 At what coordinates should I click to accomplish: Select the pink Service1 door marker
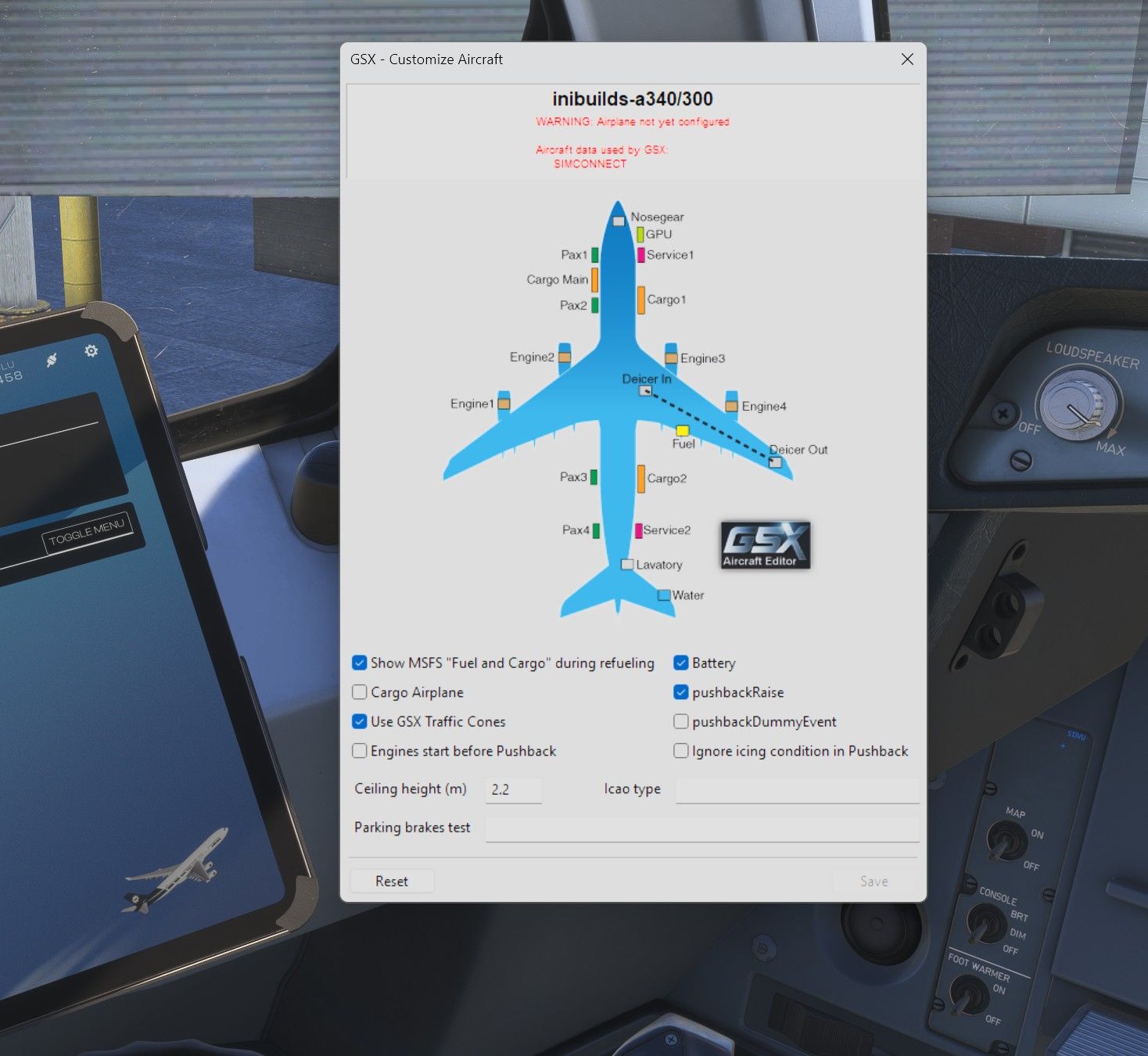tap(640, 255)
